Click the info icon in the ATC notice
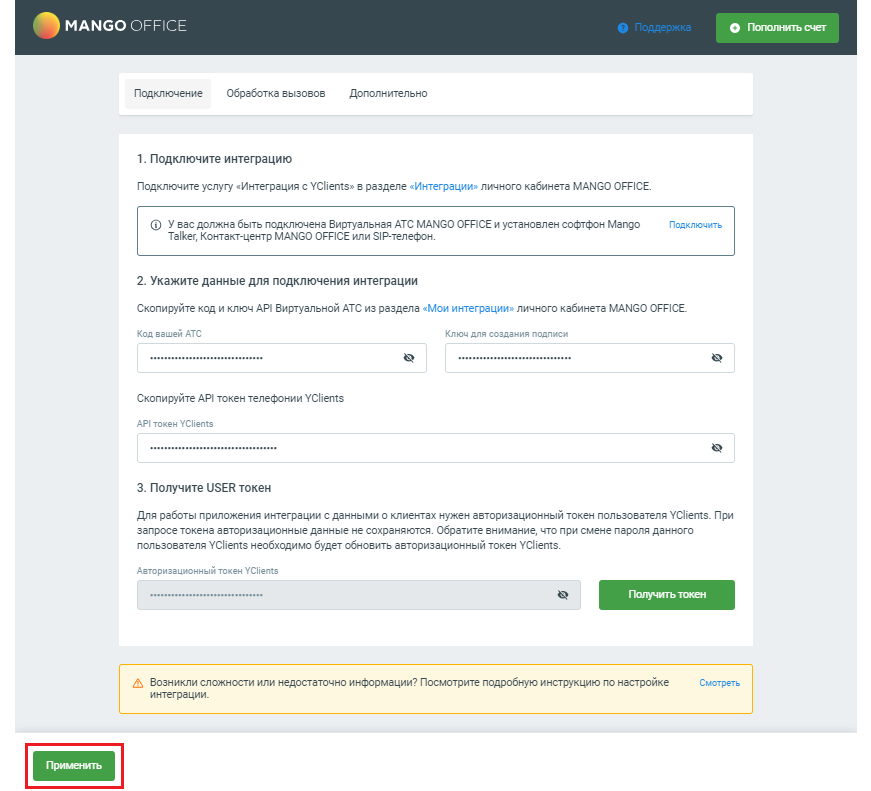Image resolution: width=871 pixels, height=791 pixels. coord(156,225)
